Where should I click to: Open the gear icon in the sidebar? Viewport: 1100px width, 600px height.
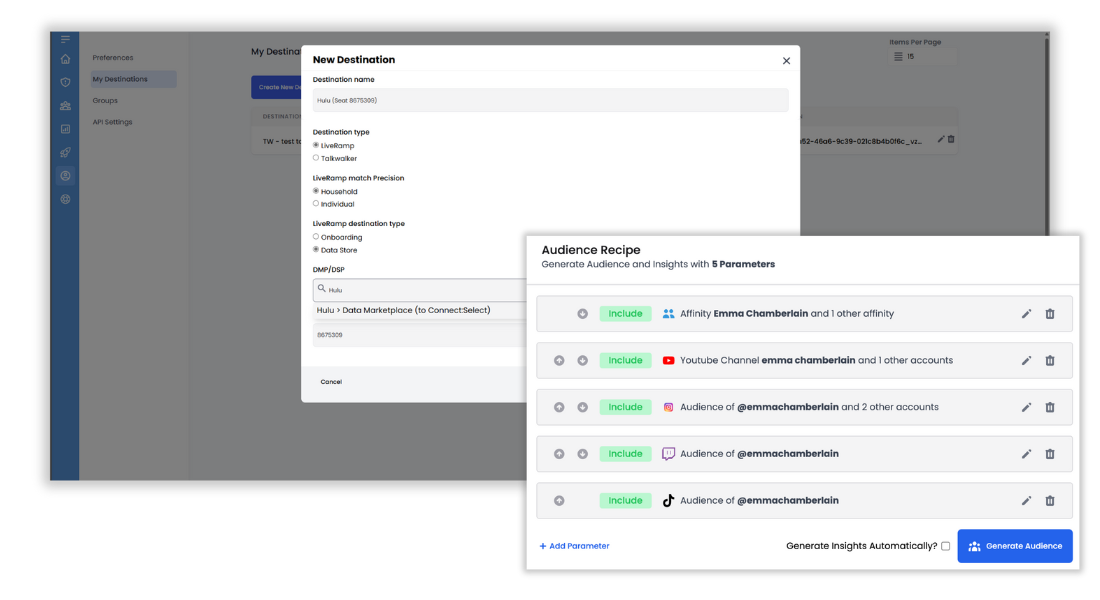[x=65, y=199]
